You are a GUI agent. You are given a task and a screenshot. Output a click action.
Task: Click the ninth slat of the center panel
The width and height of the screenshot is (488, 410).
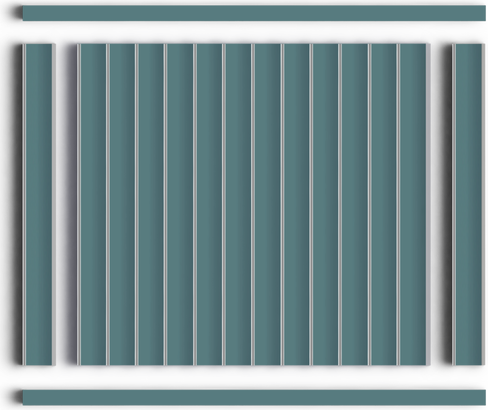coord(325,204)
